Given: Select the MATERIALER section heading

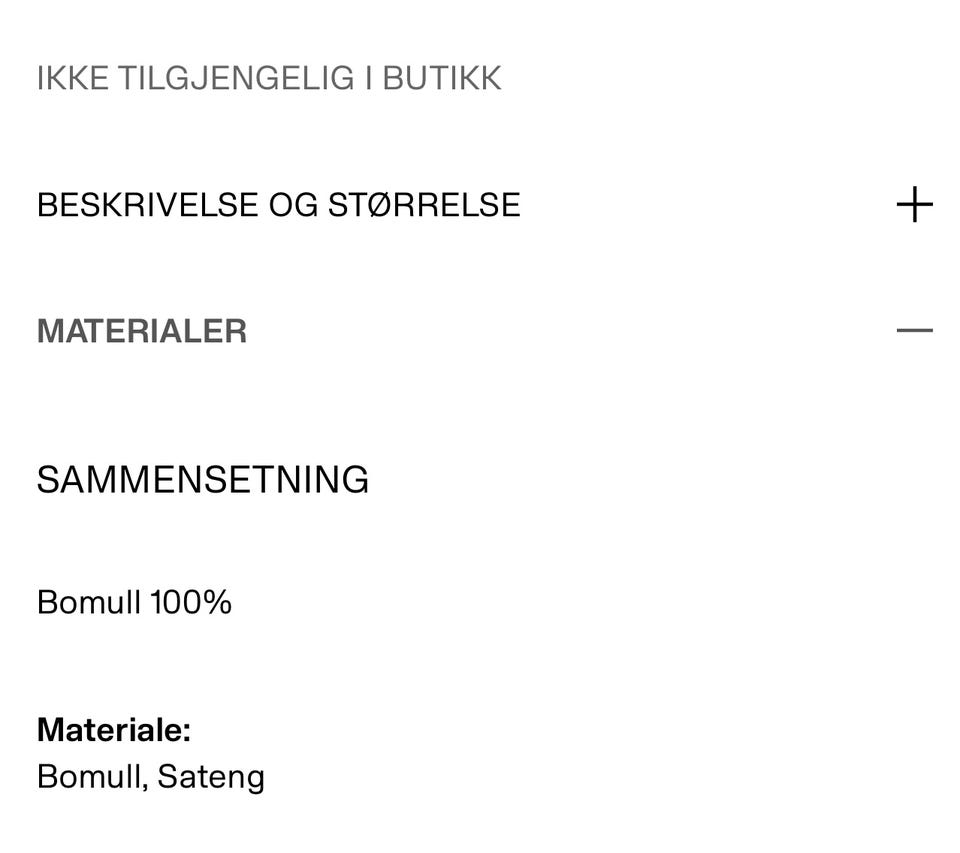Looking at the screenshot, I should pyautogui.click(x=142, y=330).
